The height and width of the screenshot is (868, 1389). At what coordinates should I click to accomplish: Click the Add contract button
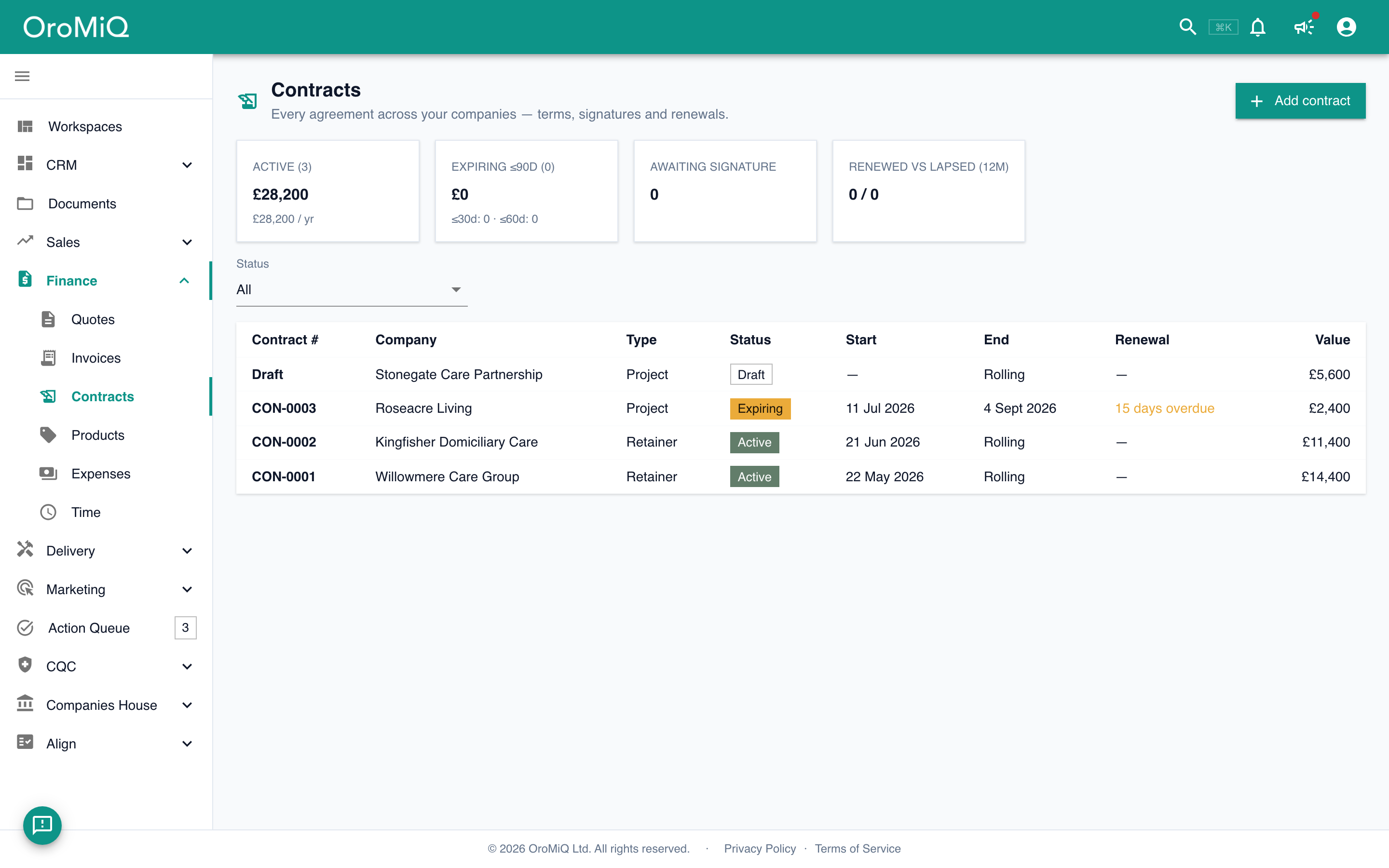(x=1300, y=101)
